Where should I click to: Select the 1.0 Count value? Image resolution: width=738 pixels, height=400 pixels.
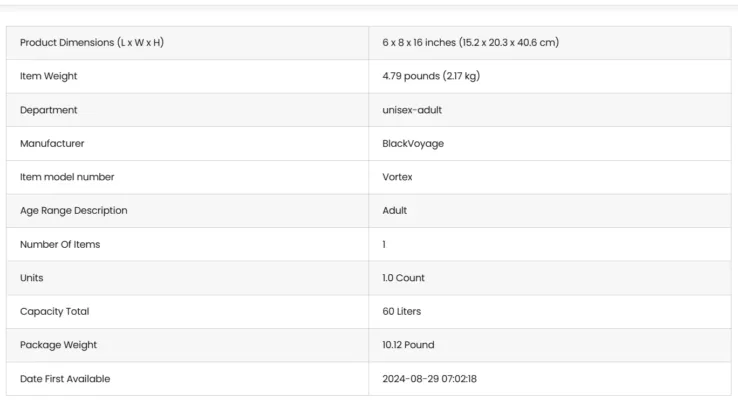click(404, 278)
